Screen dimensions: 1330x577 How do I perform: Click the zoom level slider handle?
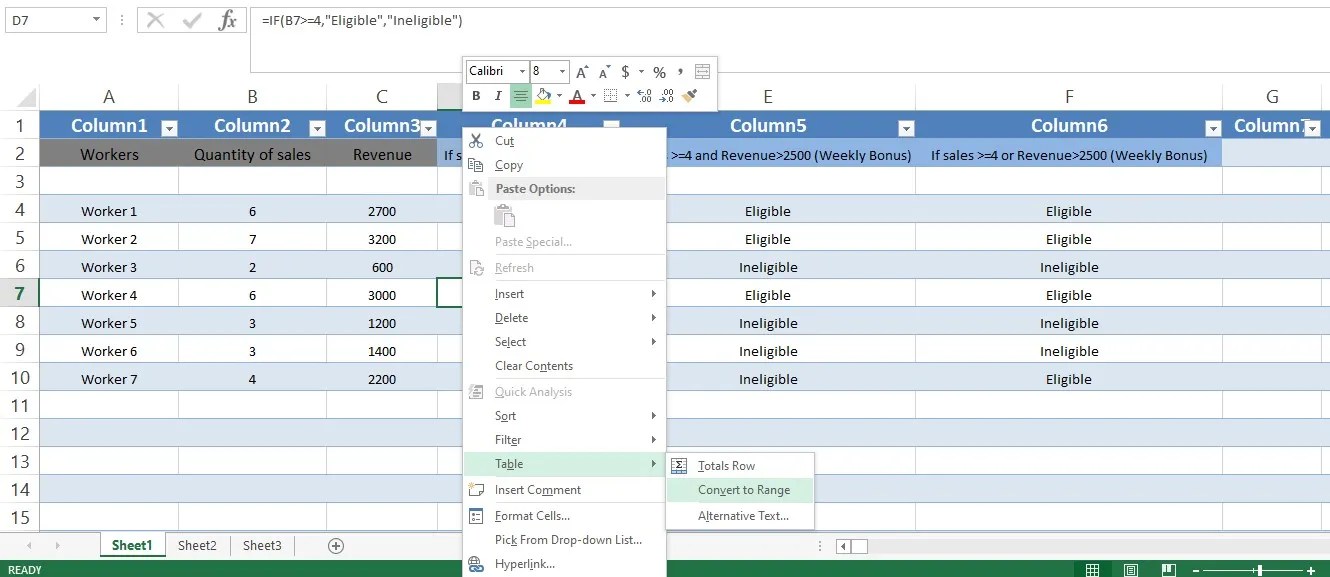point(1259,569)
